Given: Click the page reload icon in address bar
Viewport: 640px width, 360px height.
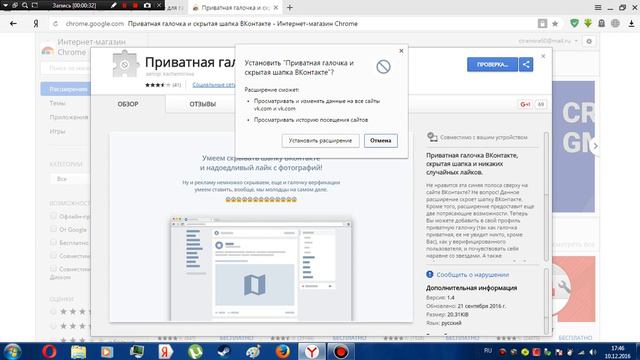Looking at the screenshot, I should coord(56,24).
